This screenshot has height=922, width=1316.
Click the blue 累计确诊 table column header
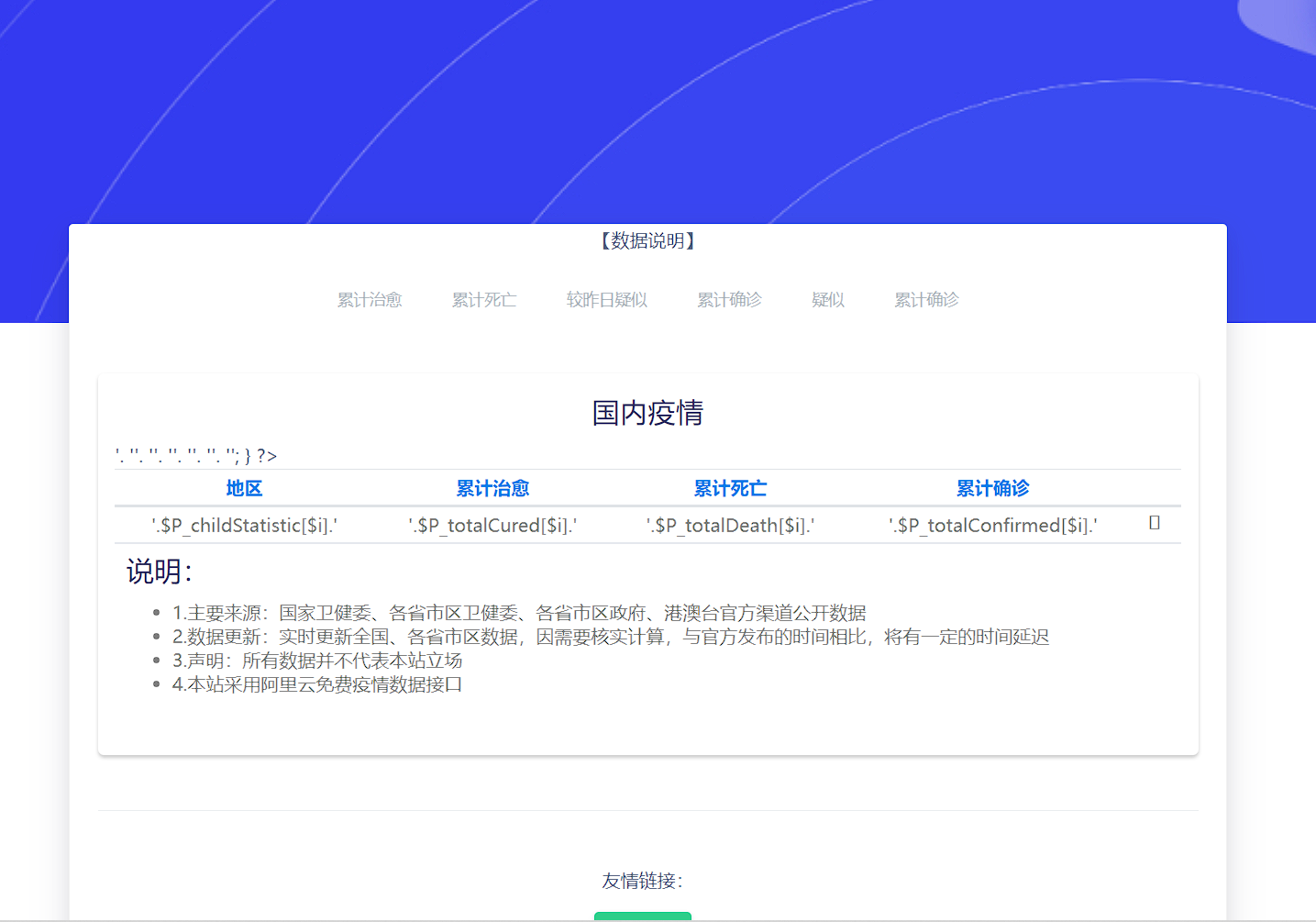coord(992,488)
